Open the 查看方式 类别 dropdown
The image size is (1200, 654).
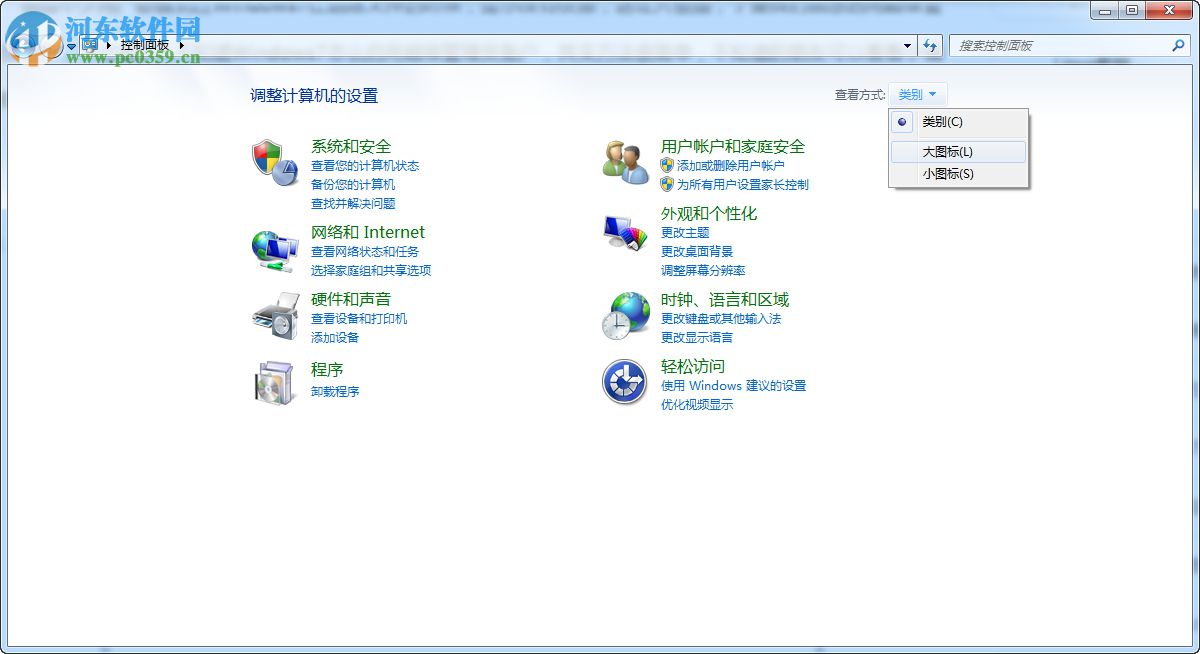tap(917, 93)
